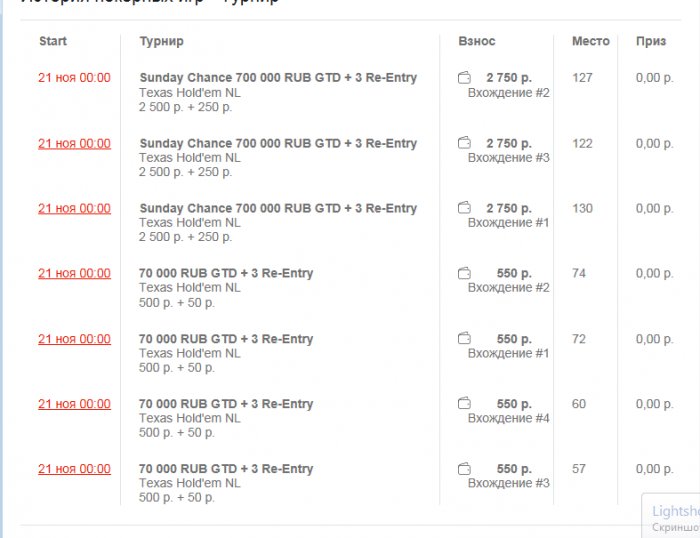Follow the 21 ноя link in place 57 row
The width and height of the screenshot is (700, 538).
pos(74,469)
